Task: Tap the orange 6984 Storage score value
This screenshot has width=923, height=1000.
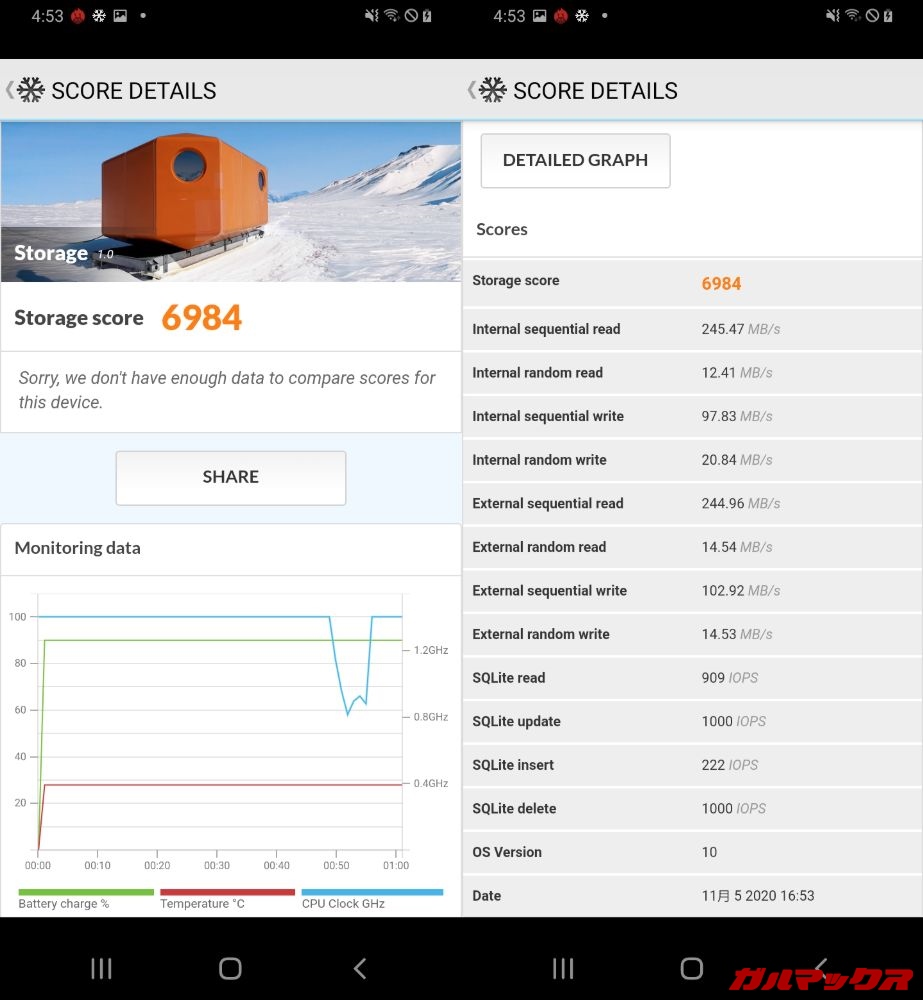Action: [201, 318]
